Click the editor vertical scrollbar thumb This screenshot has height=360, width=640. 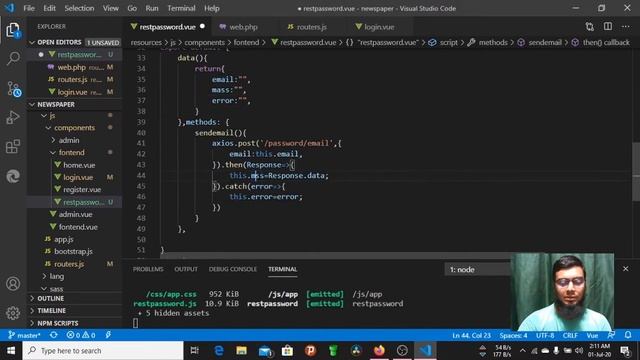(x=636, y=171)
